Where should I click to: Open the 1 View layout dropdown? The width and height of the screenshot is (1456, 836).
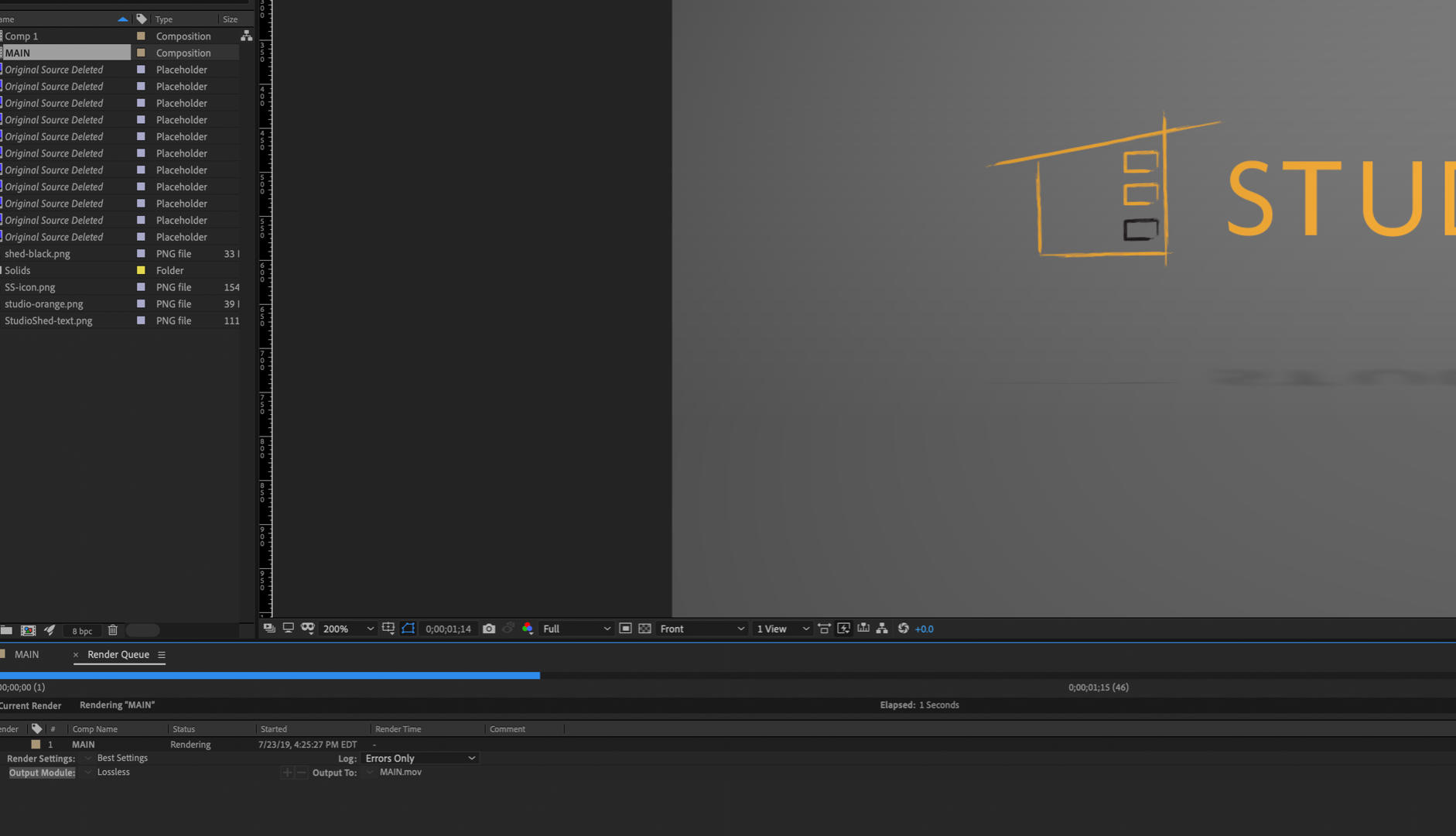pyautogui.click(x=782, y=629)
